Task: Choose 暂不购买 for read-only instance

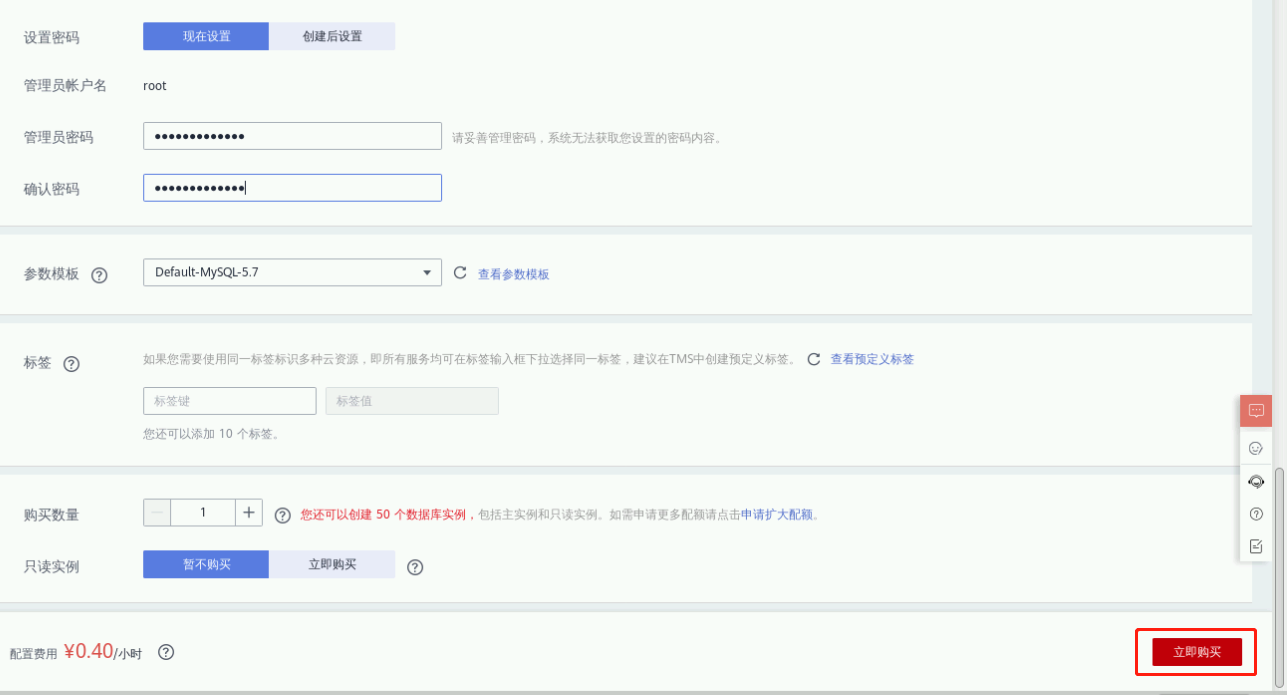Action: coord(206,564)
